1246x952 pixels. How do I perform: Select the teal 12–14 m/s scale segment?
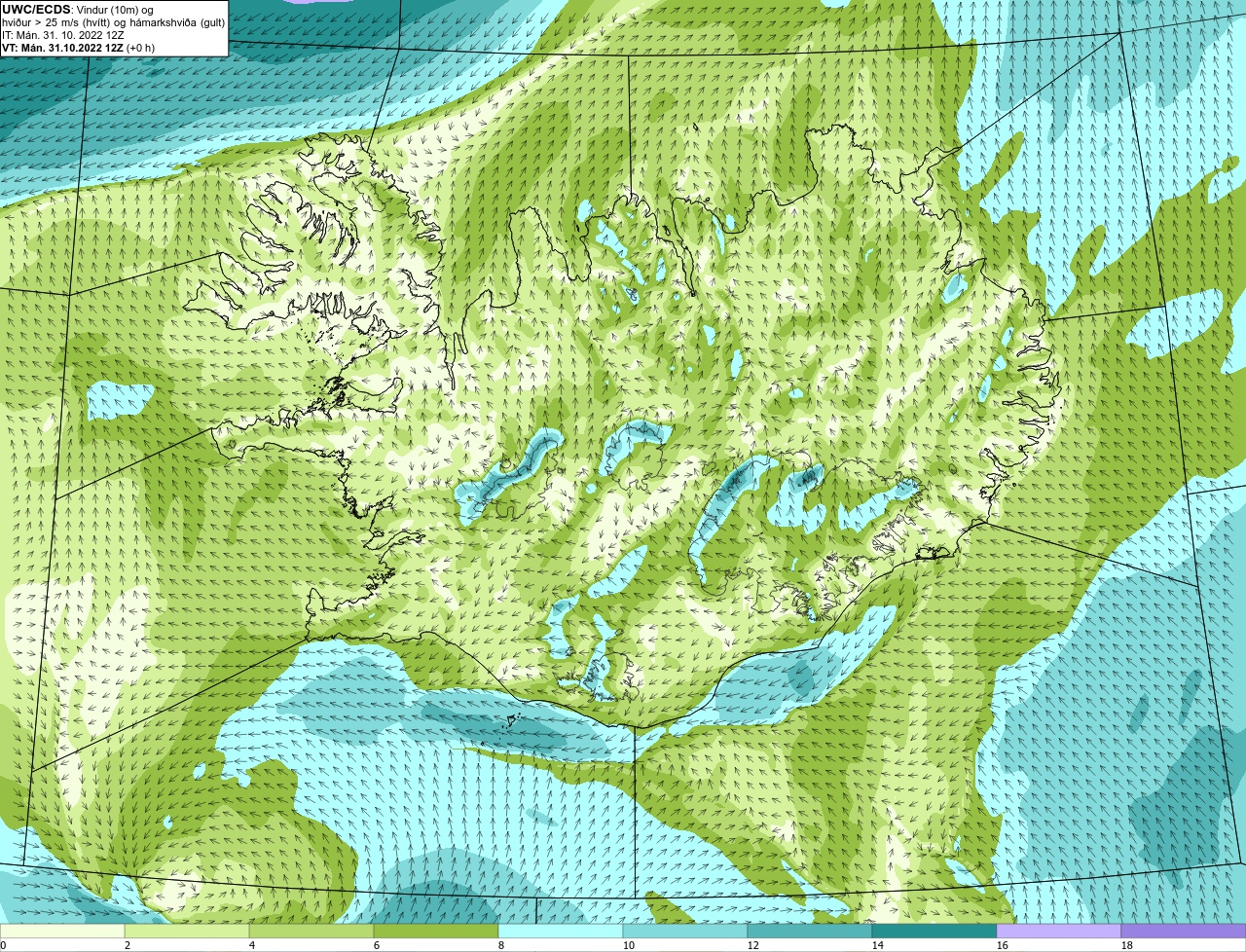pos(810,931)
